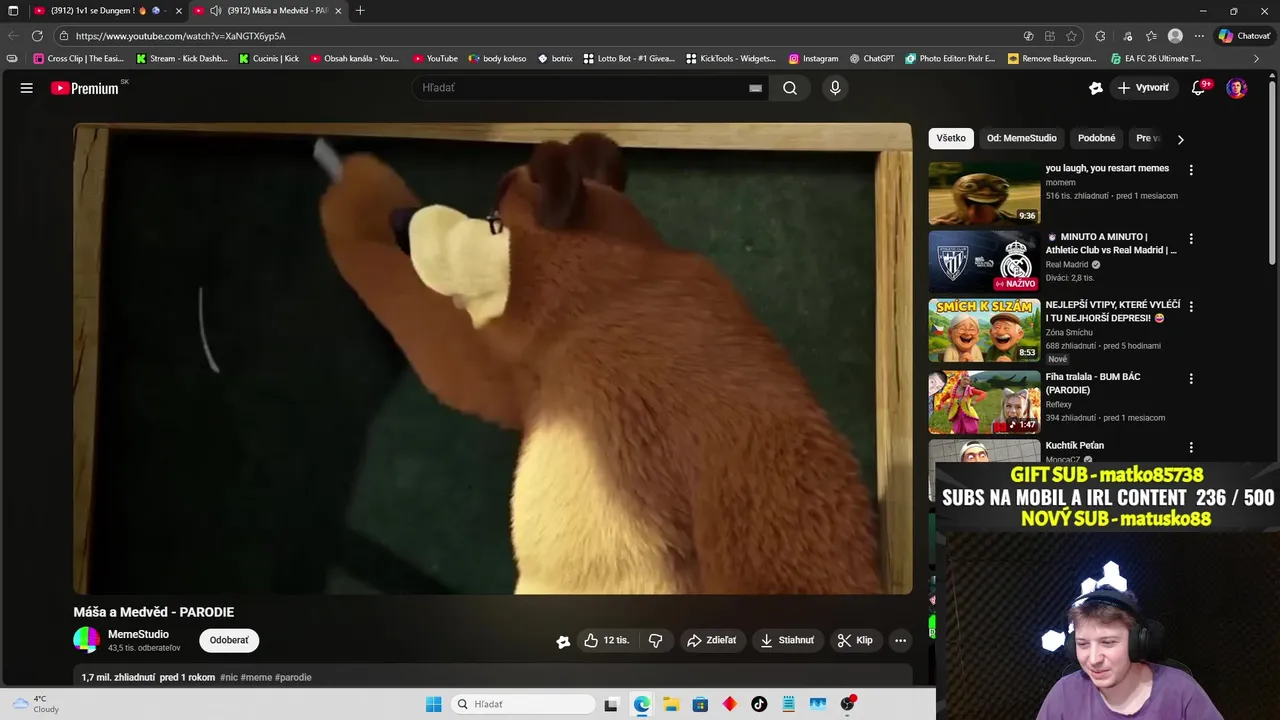Click the sparkle icon beside Vytvoriť
1280x720 pixels.
click(1096, 88)
